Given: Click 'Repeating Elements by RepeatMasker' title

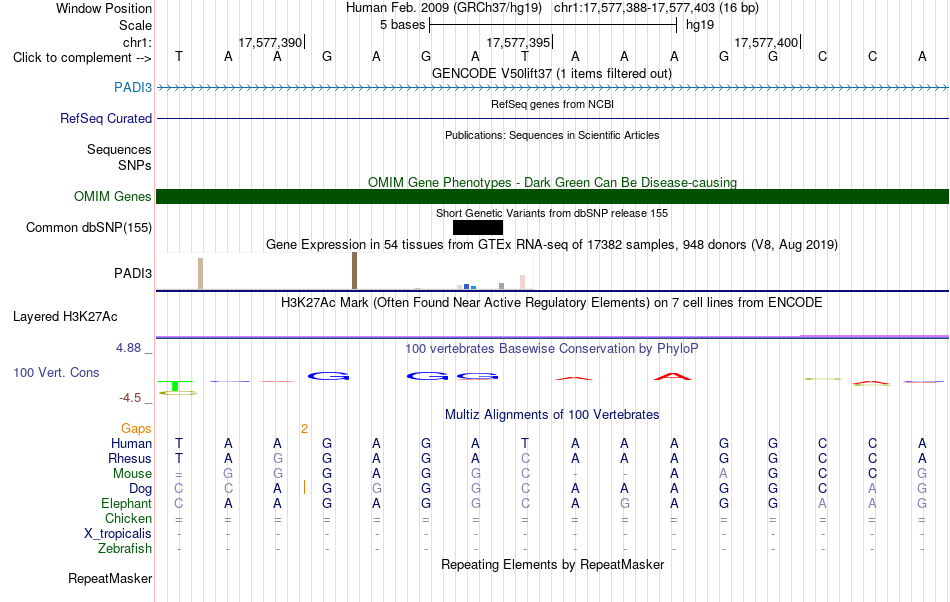Looking at the screenshot, I should [552, 564].
